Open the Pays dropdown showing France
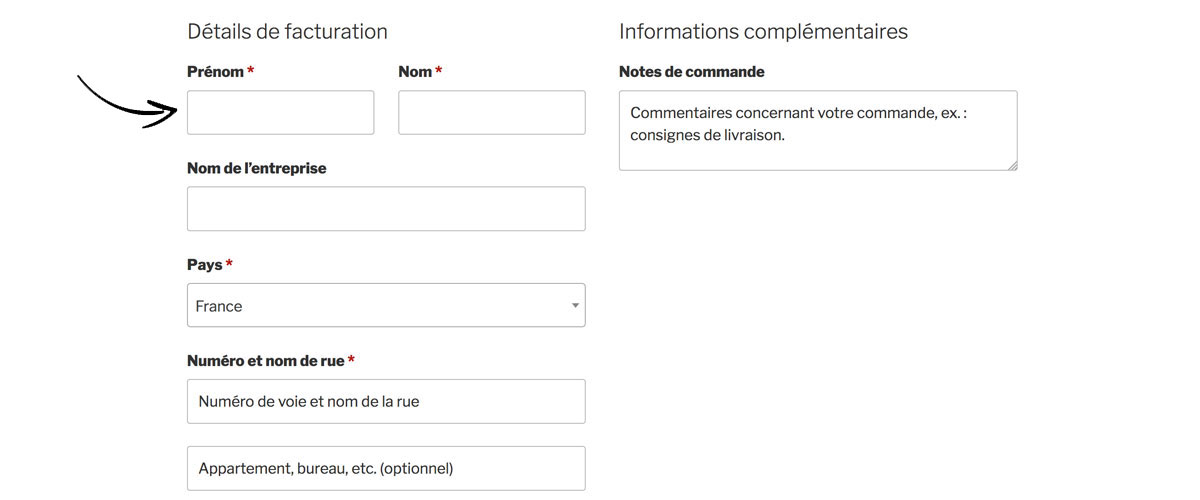The width and height of the screenshot is (1200, 500). 386,305
